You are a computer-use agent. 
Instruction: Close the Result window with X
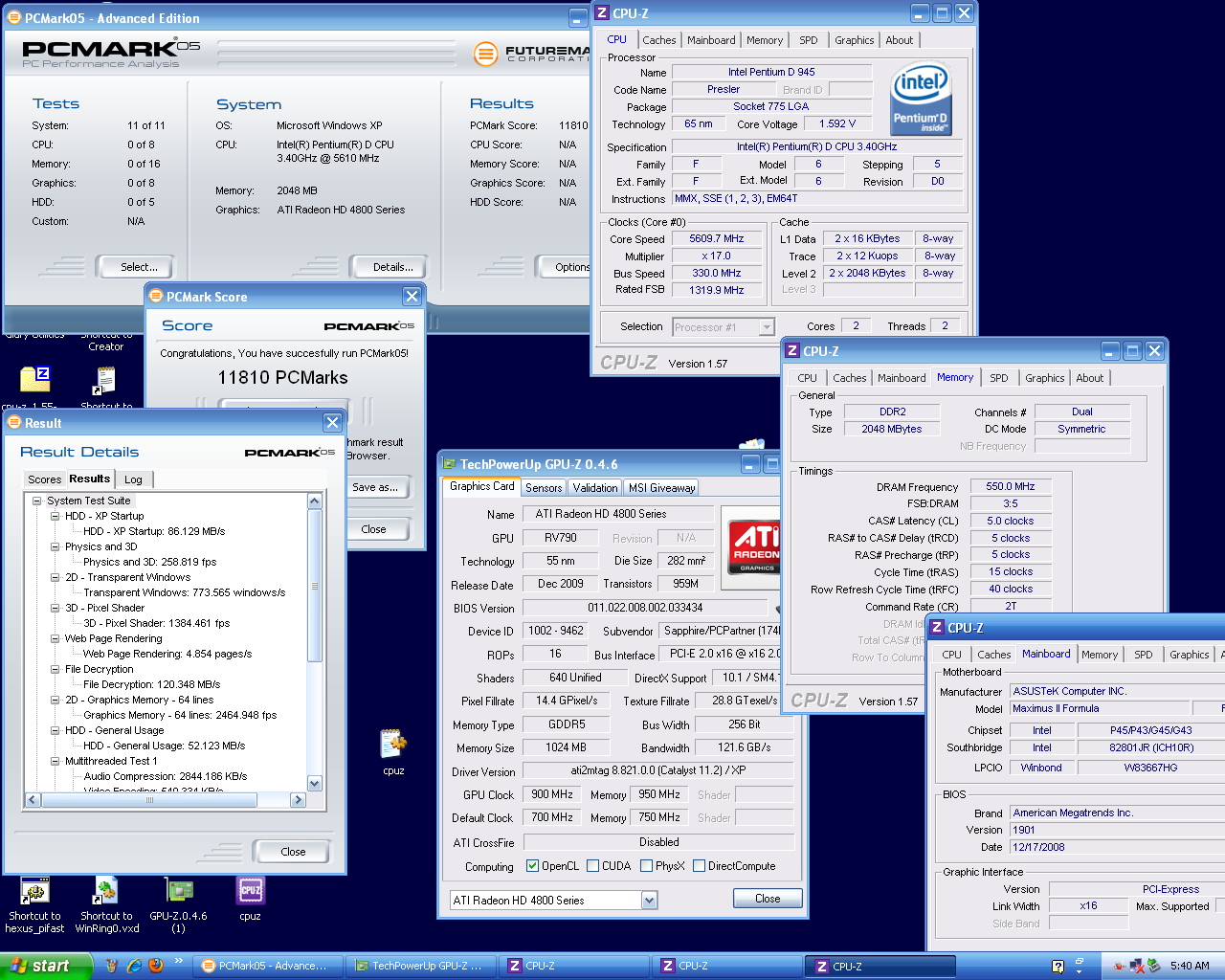coord(332,422)
